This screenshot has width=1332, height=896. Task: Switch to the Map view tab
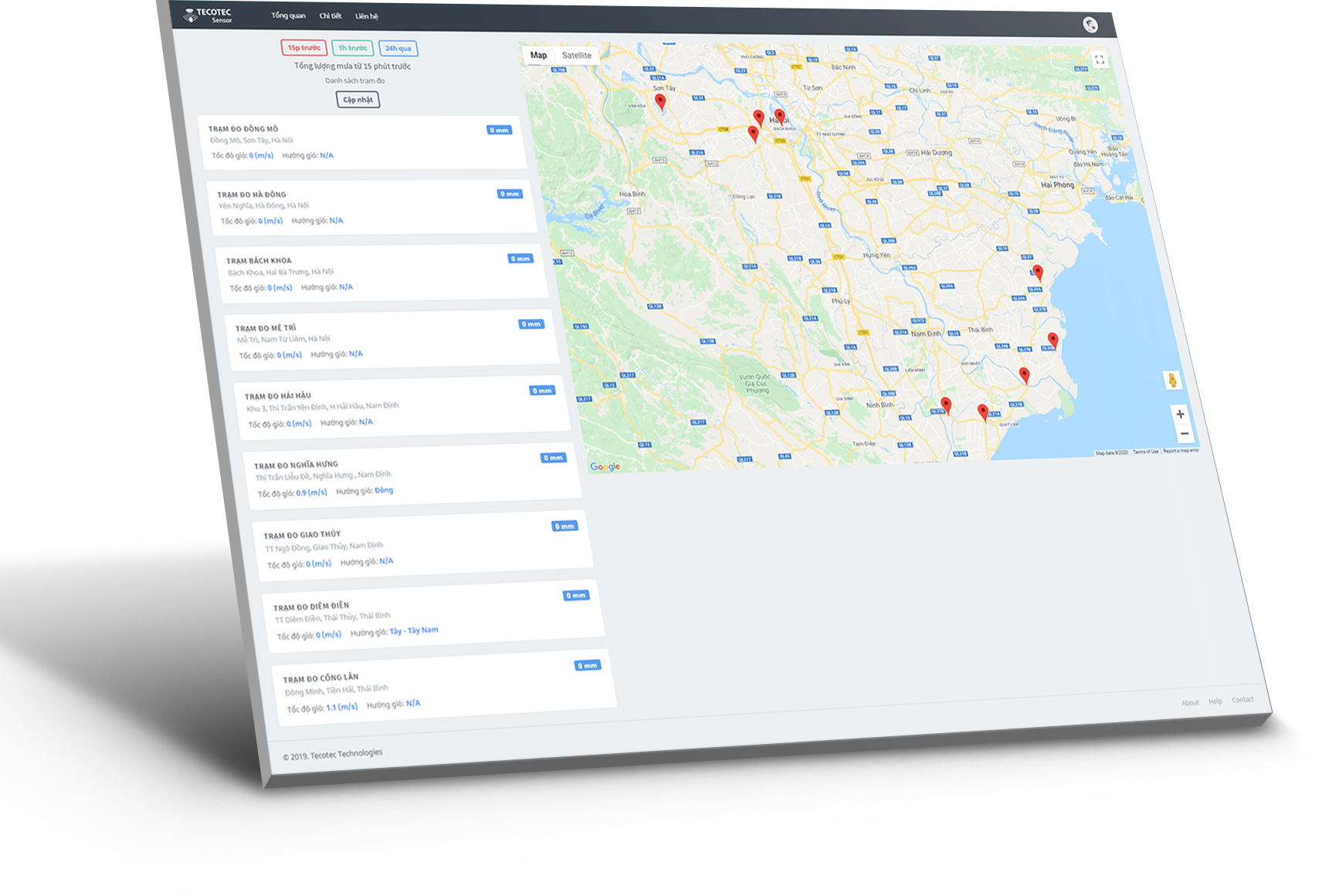tap(538, 56)
